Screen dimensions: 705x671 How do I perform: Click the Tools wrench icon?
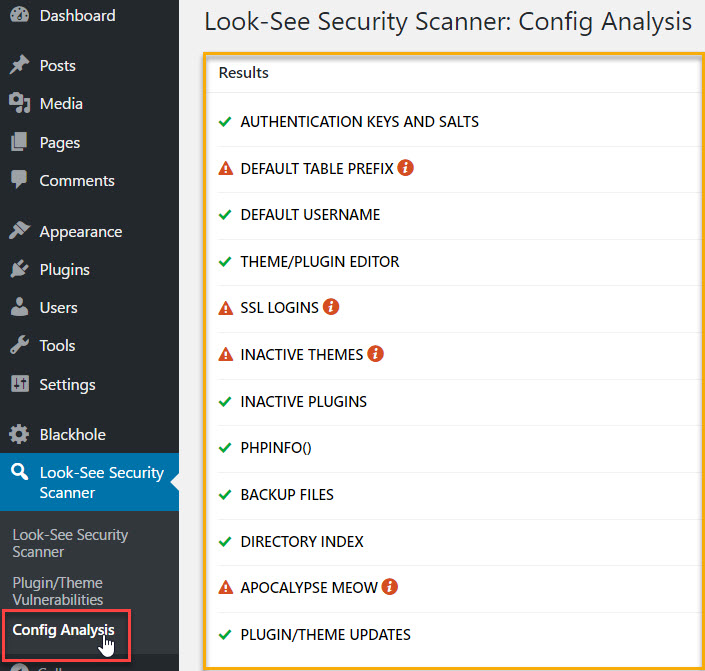point(19,345)
